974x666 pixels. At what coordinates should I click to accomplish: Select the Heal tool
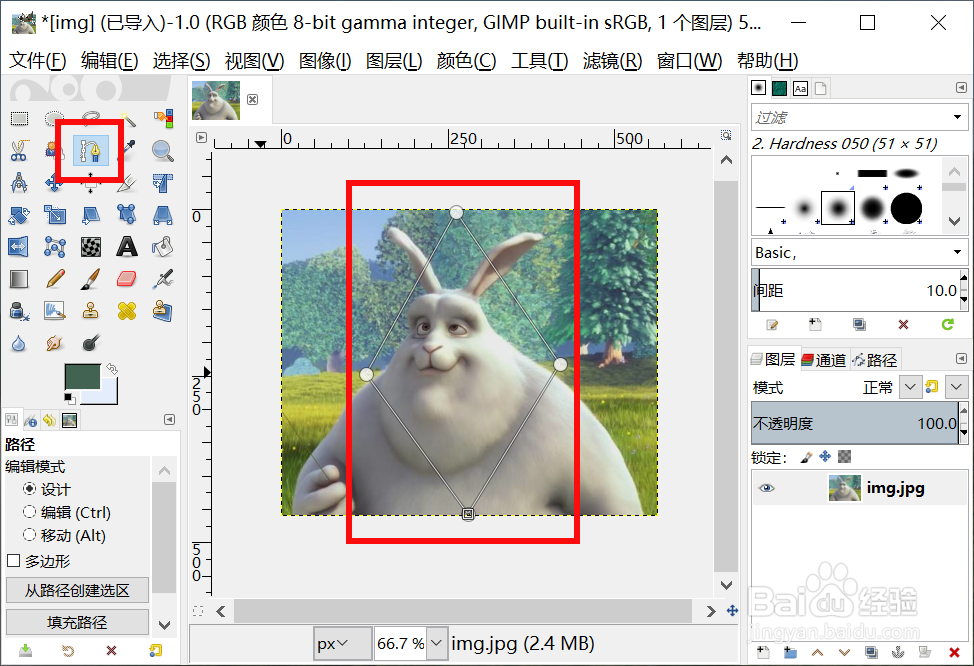(127, 311)
